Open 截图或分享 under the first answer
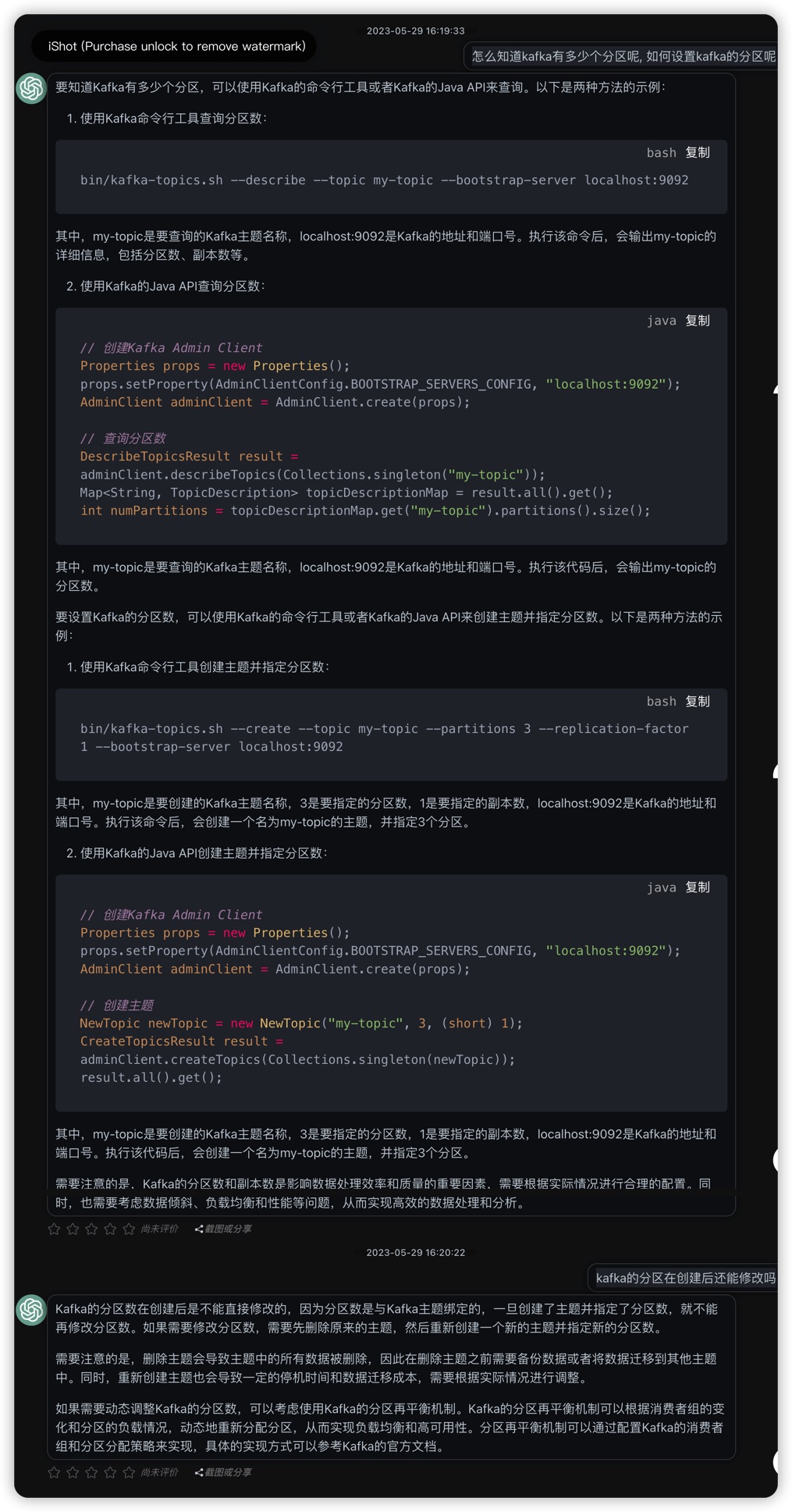Image resolution: width=792 pixels, height=1512 pixels. (224, 1229)
